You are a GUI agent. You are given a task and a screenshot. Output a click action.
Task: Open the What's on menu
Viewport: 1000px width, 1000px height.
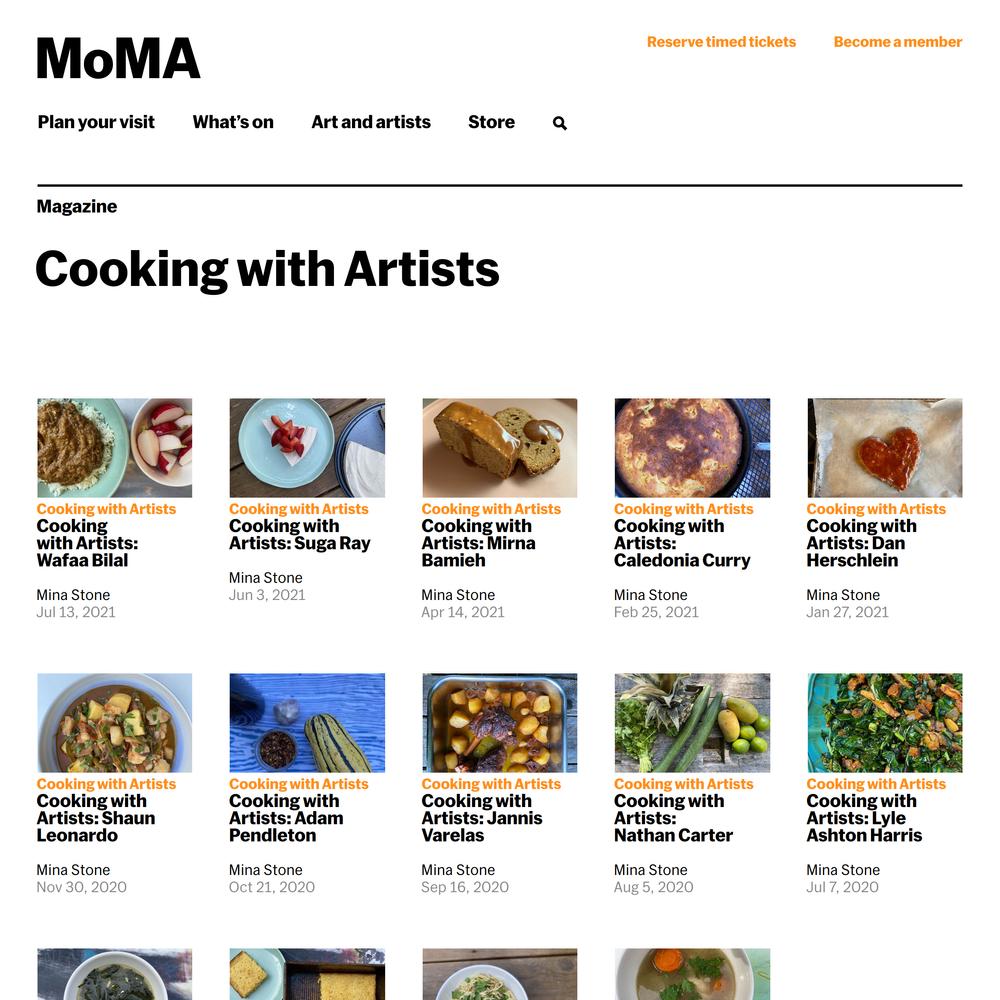click(x=233, y=122)
